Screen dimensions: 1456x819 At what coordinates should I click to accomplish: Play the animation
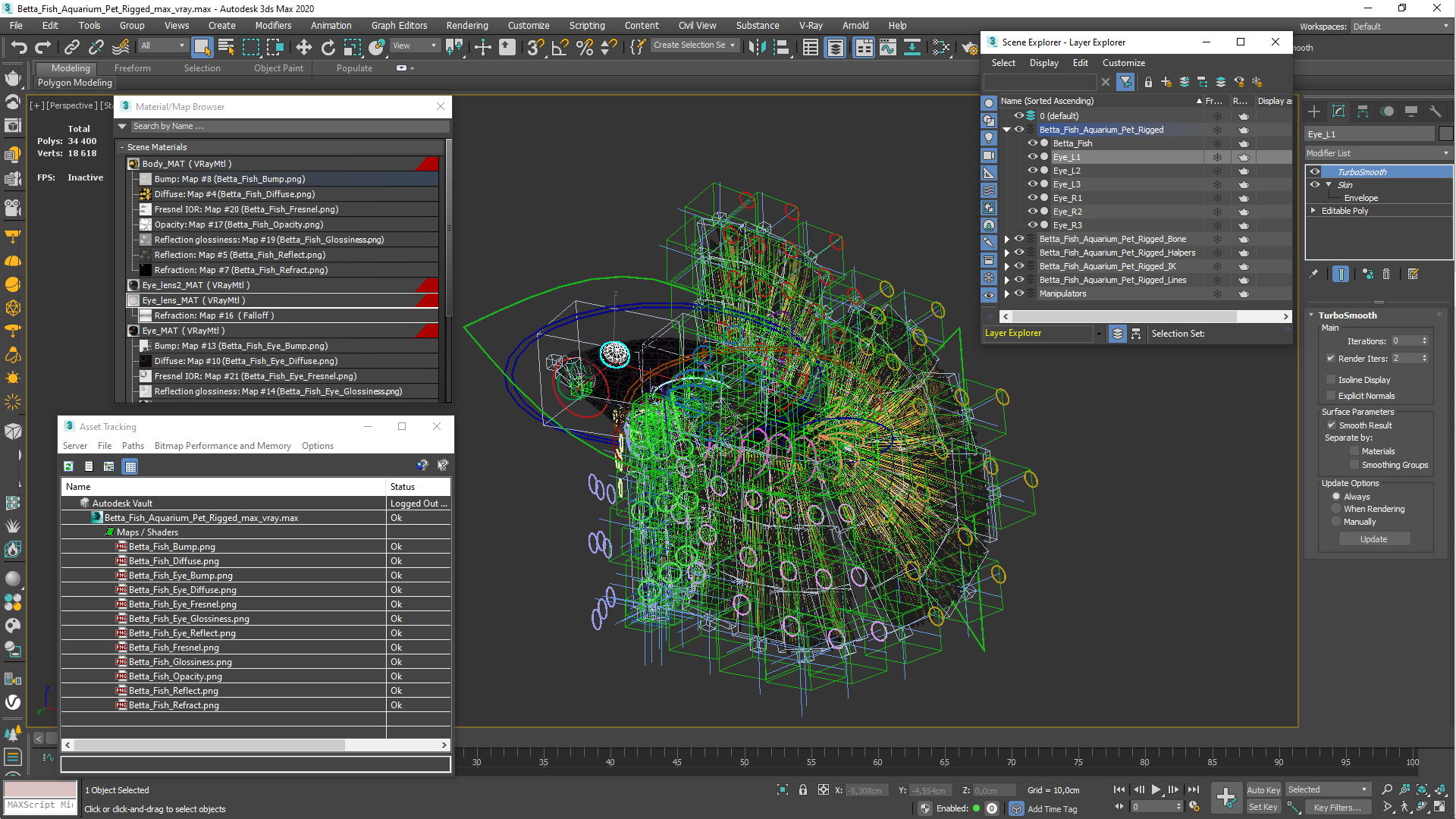tap(1156, 789)
